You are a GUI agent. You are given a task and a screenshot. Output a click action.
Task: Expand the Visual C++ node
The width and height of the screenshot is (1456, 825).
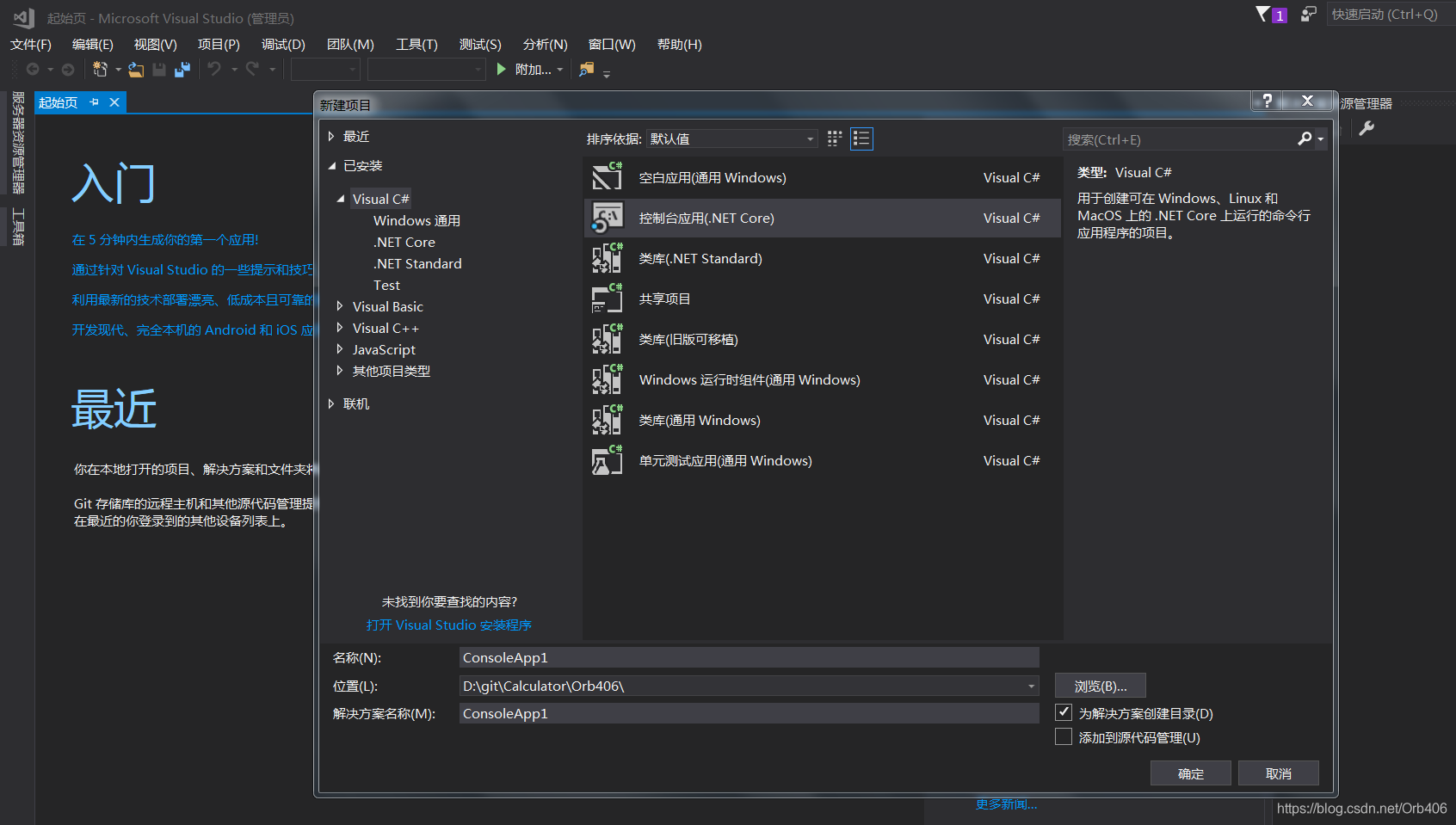click(x=341, y=328)
